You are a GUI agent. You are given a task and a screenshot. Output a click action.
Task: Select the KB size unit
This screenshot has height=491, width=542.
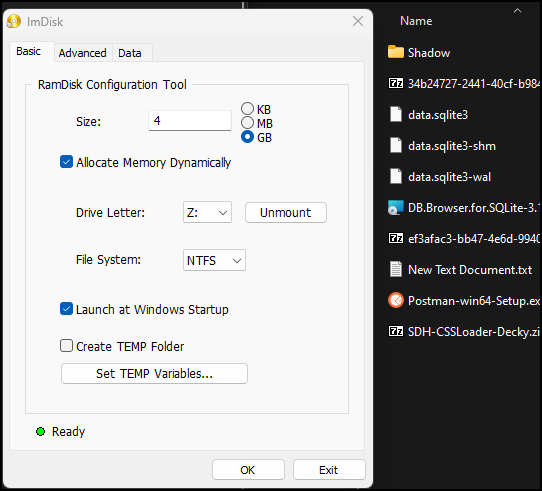pos(247,109)
